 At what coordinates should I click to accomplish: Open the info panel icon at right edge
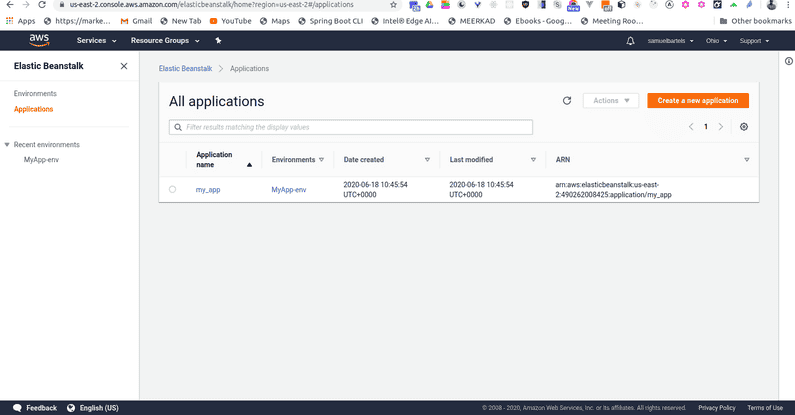789,61
